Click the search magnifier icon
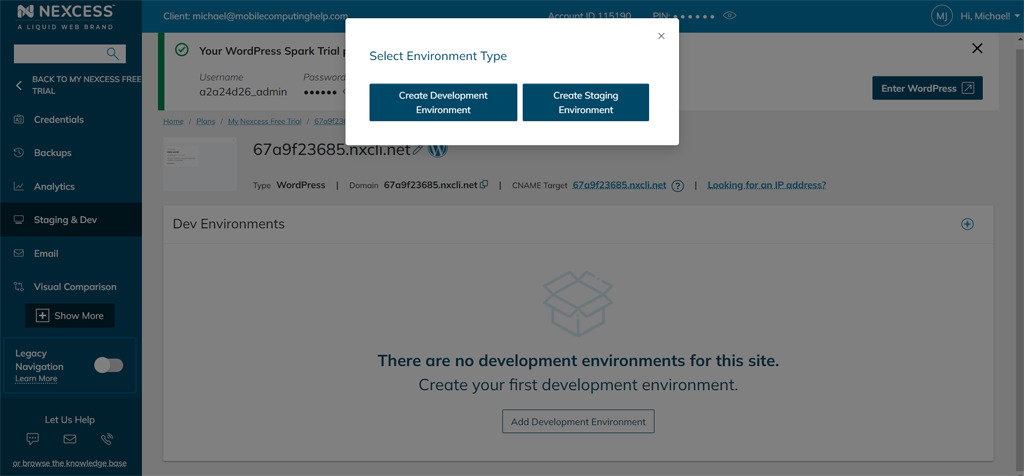The image size is (1024, 476). pos(113,54)
